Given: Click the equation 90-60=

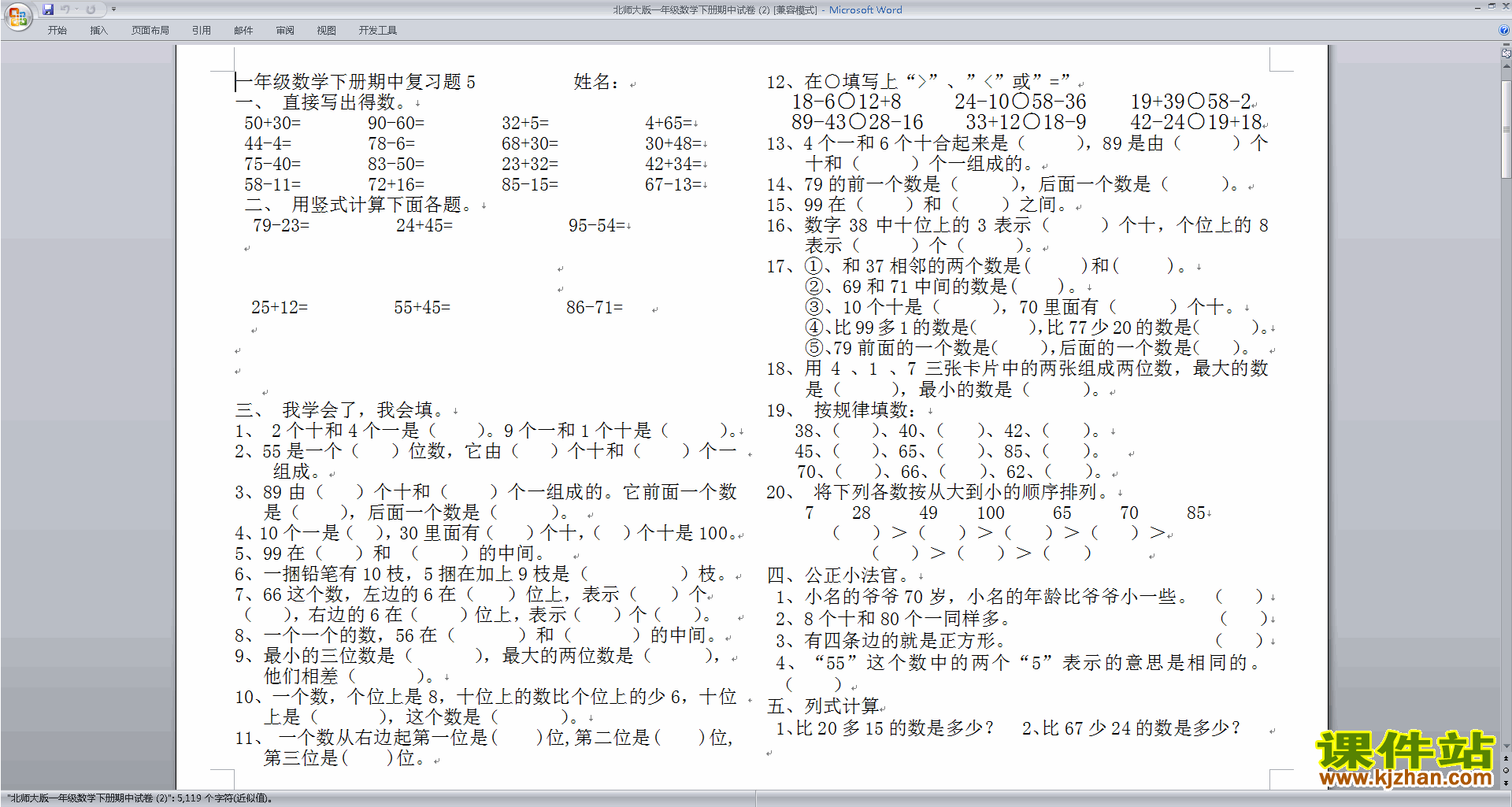Looking at the screenshot, I should (396, 124).
